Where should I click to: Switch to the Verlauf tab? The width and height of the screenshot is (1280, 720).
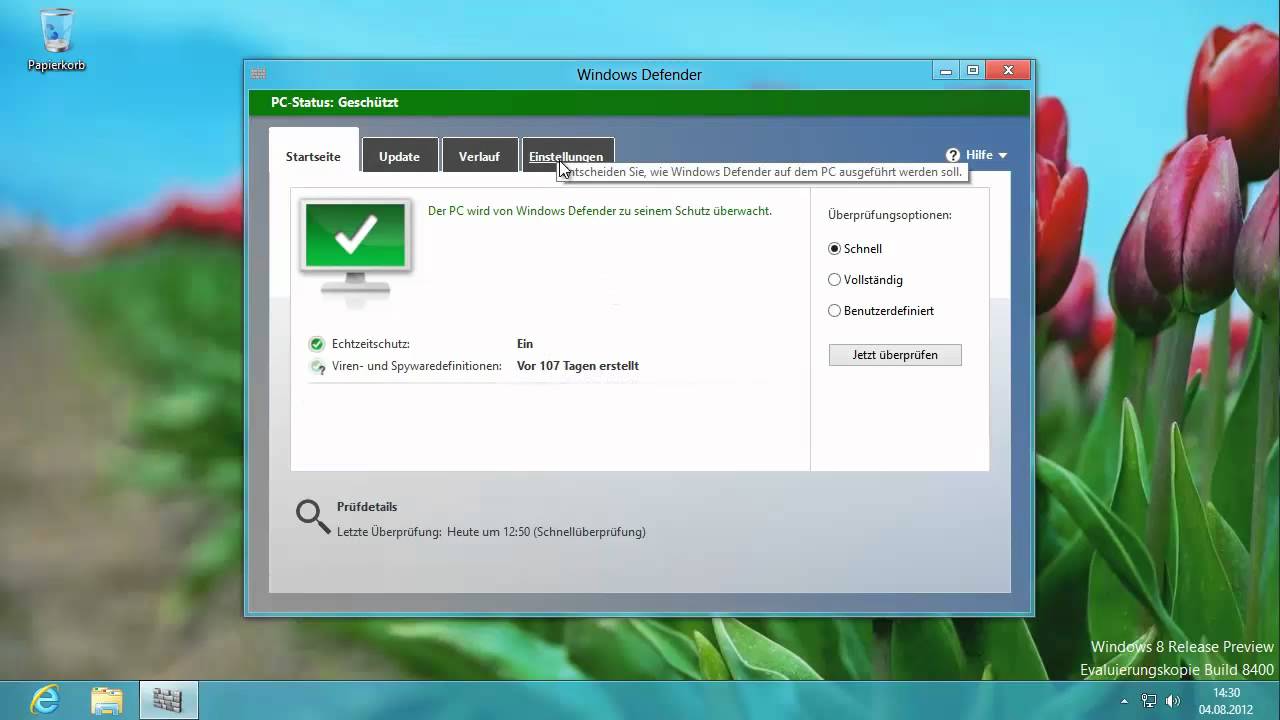coord(479,157)
